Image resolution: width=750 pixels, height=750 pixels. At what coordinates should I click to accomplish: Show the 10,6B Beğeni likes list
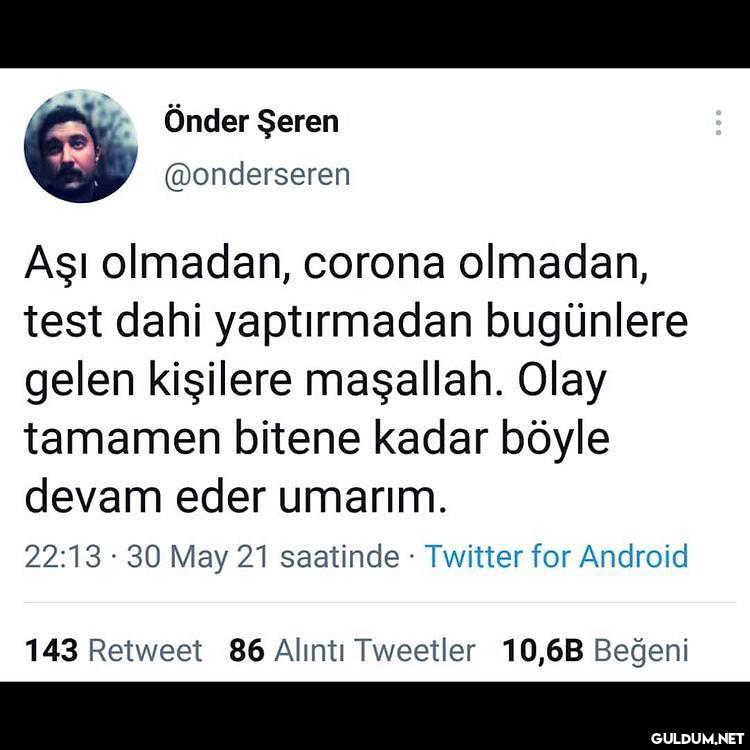coord(596,651)
